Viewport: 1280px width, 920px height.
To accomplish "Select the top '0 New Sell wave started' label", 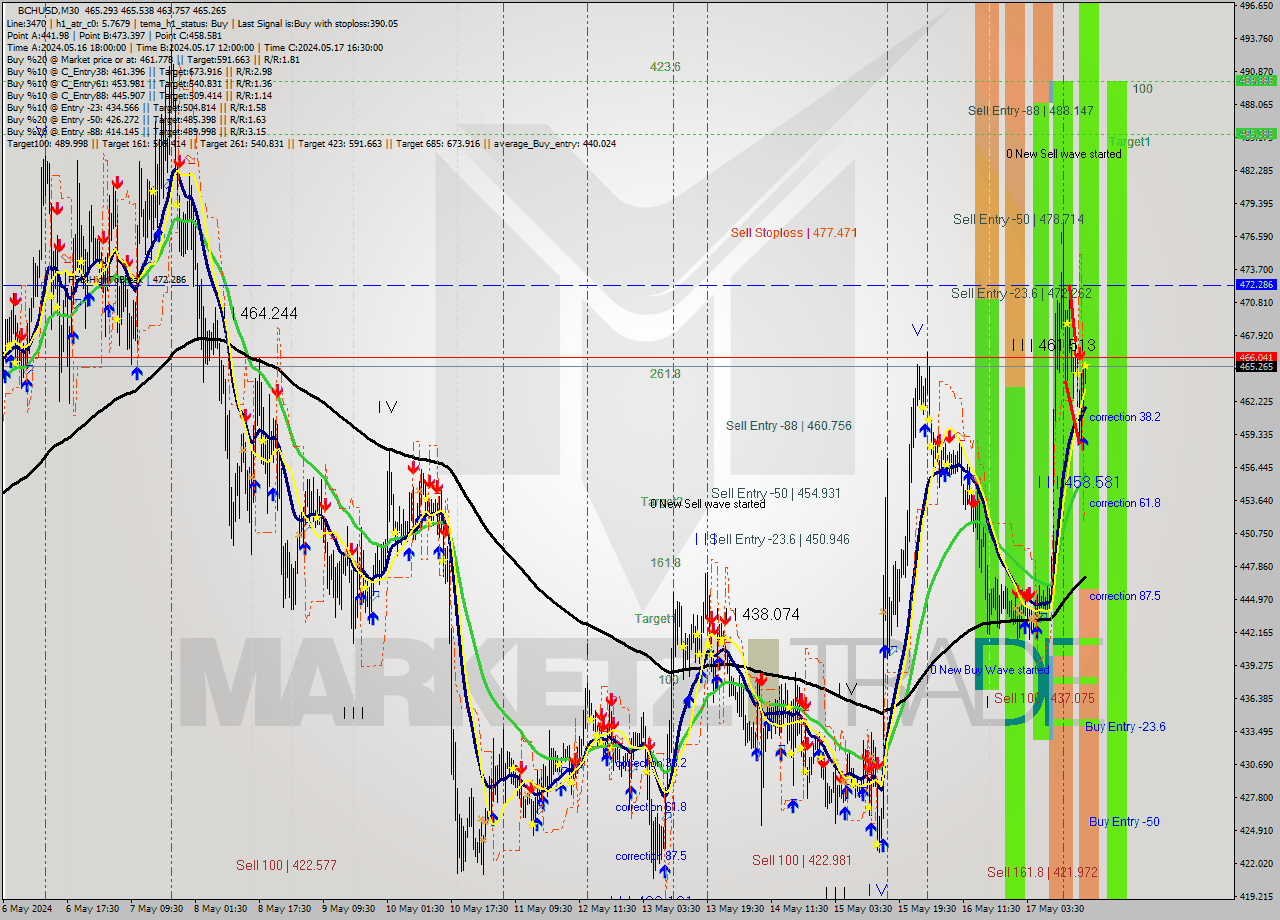I will coord(1064,154).
